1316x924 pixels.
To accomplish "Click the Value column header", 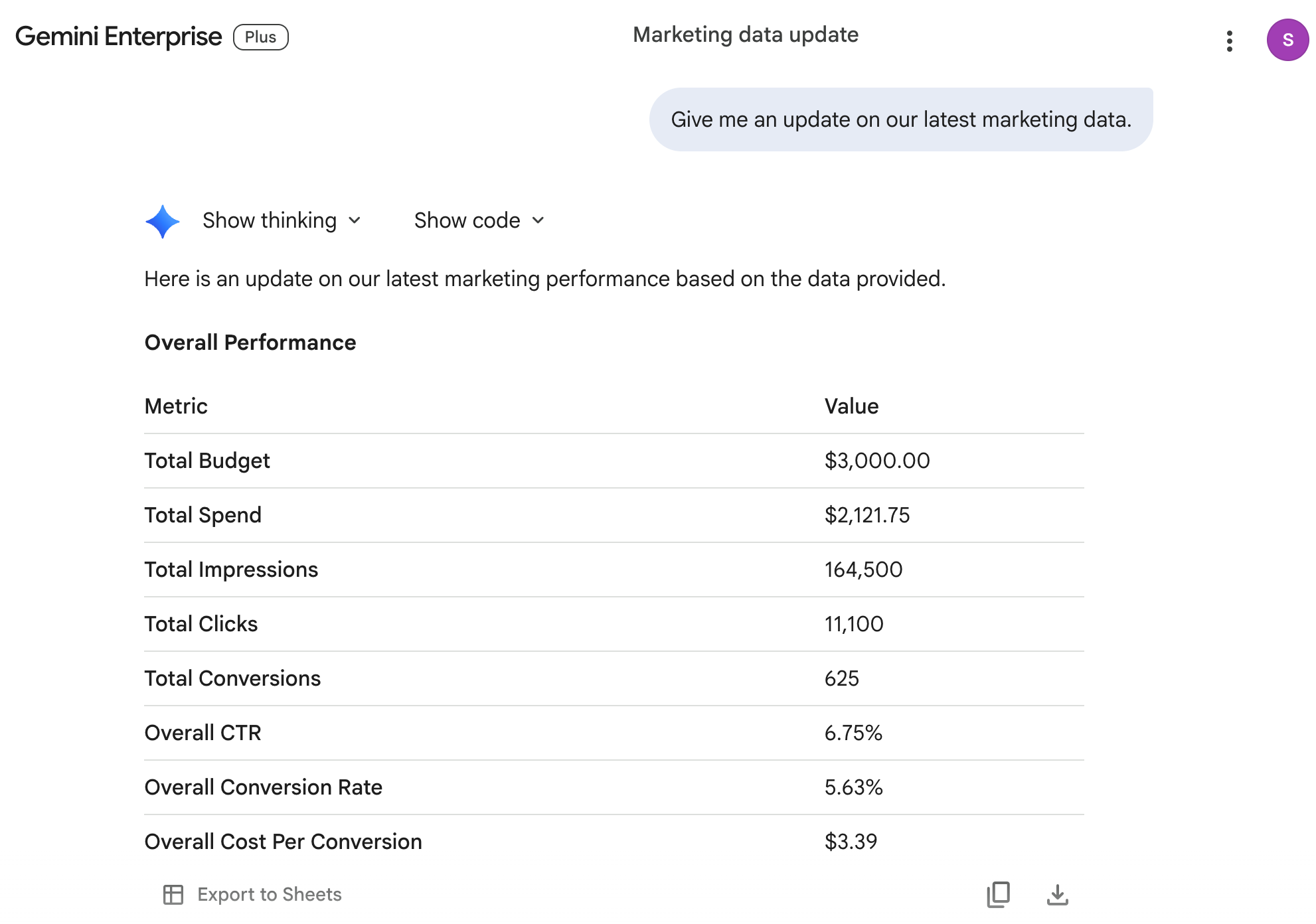I will 851,406.
